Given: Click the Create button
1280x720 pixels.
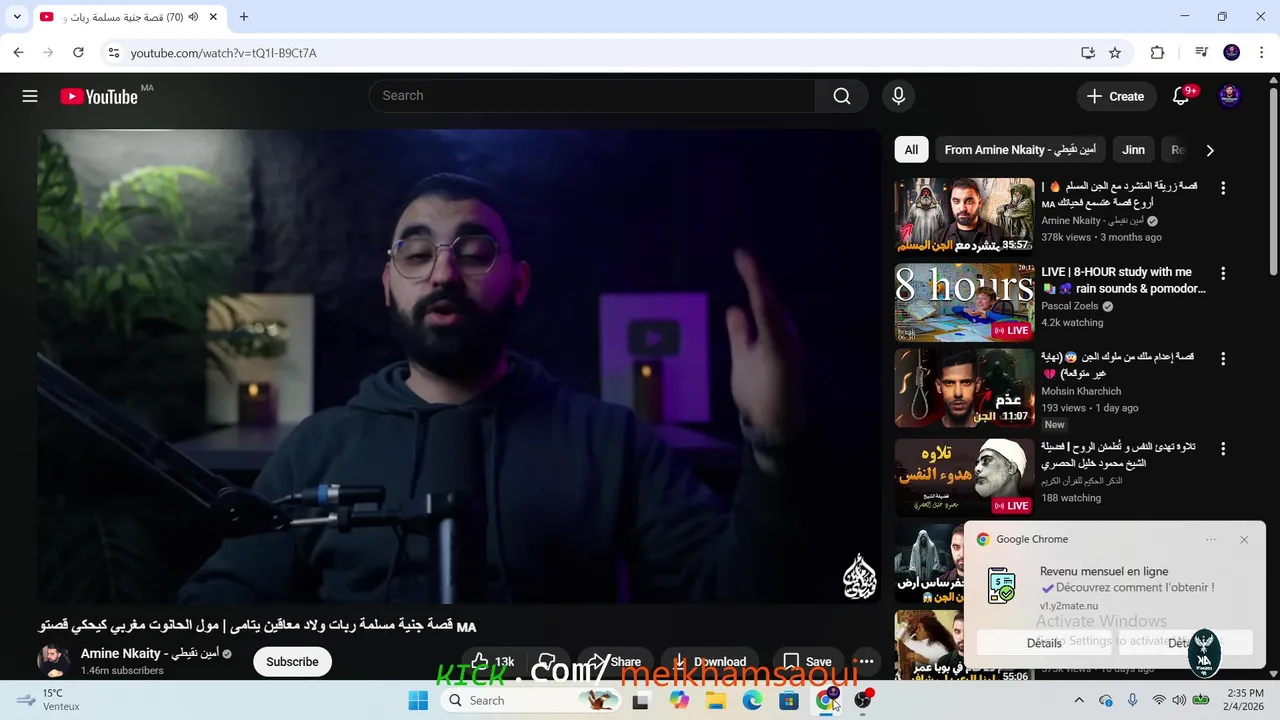Looking at the screenshot, I should tap(1115, 96).
